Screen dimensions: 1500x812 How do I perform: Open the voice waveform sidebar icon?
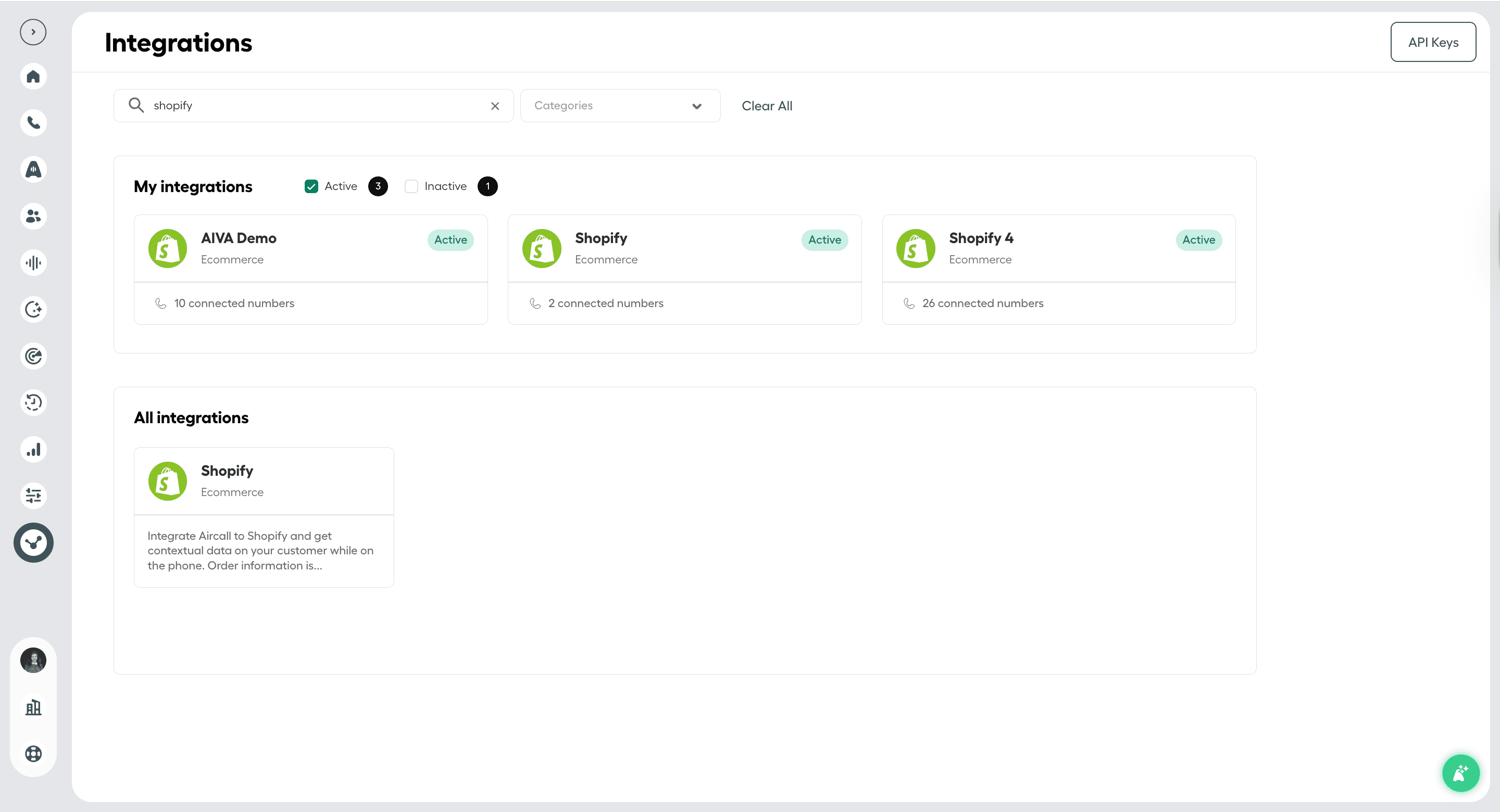click(33, 262)
